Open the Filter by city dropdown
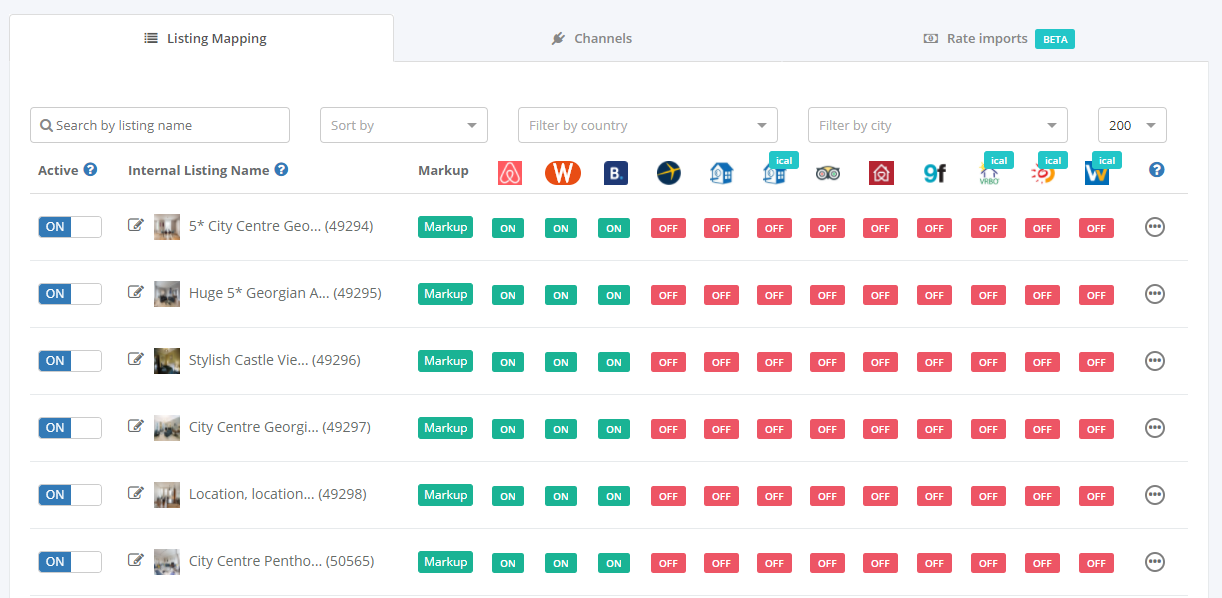Viewport: 1222px width, 598px height. (x=938, y=125)
